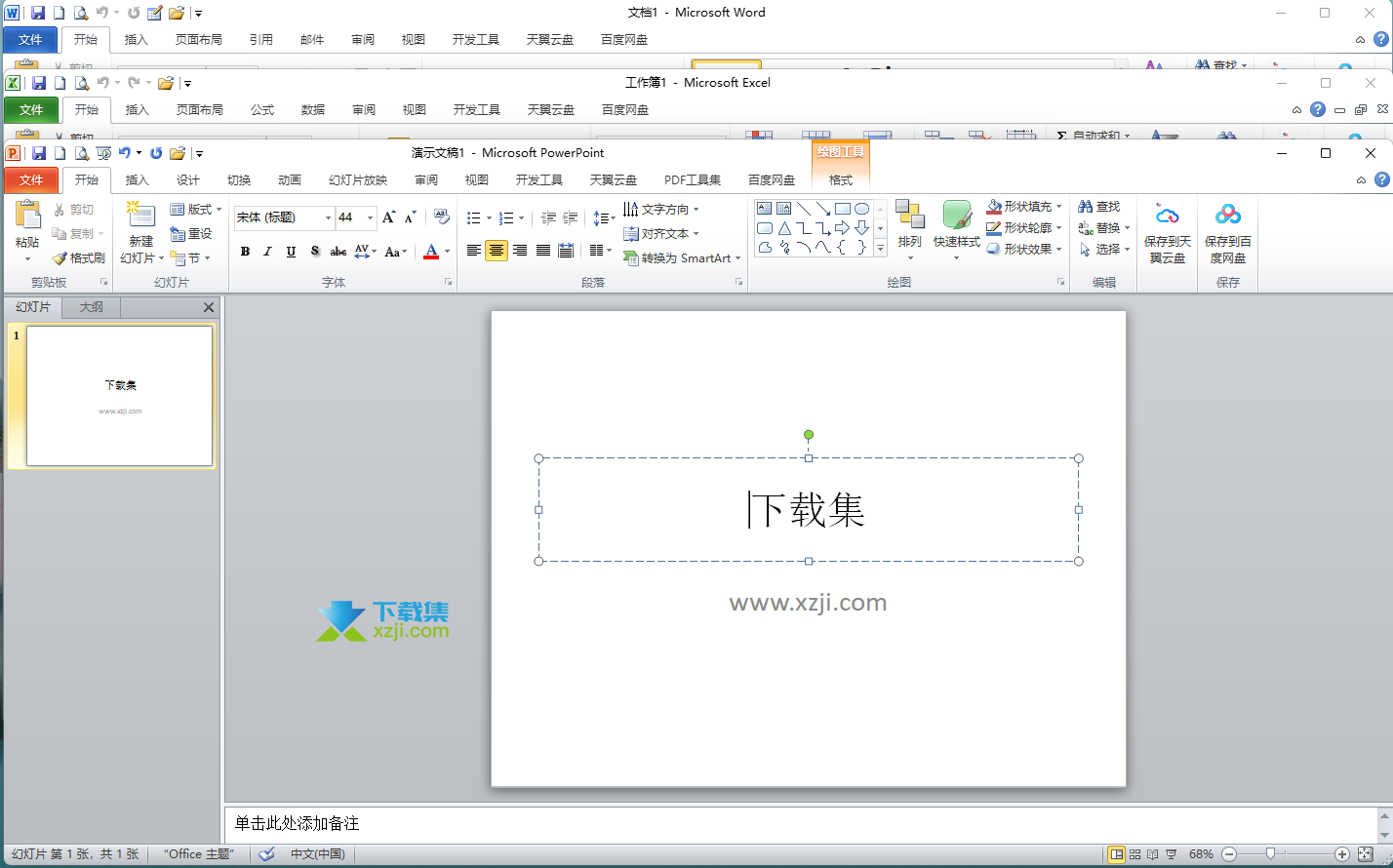Open spell check icon in status bar
The height and width of the screenshot is (868, 1393).
tap(266, 853)
